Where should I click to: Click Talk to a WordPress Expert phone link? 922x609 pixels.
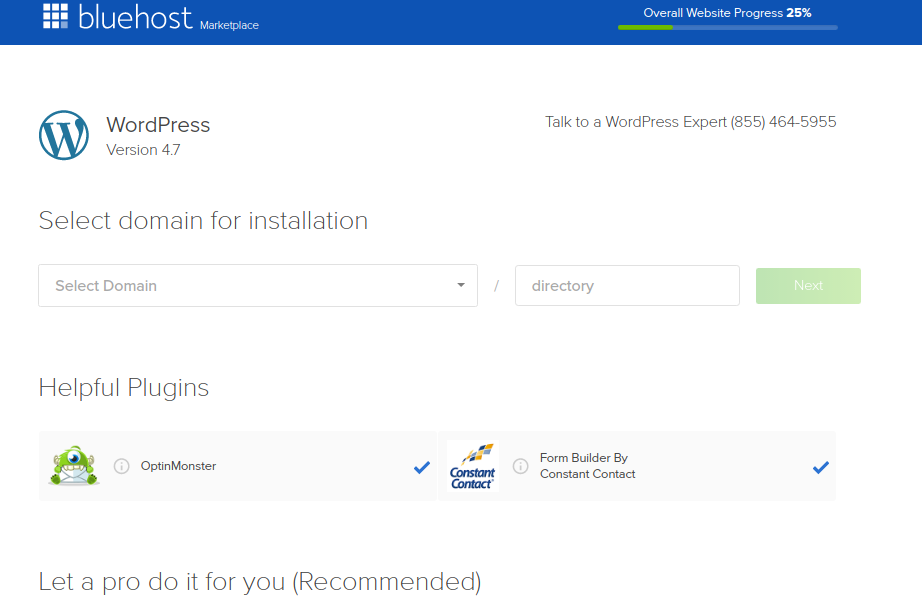(690, 122)
